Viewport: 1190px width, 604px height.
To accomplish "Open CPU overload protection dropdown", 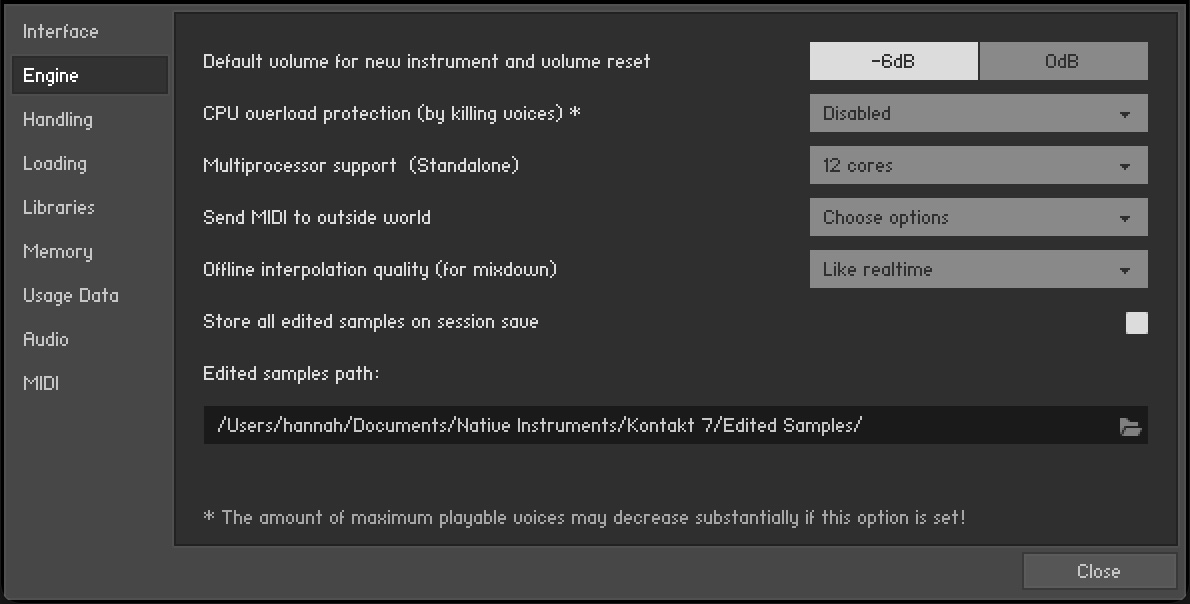I will pyautogui.click(x=977, y=114).
